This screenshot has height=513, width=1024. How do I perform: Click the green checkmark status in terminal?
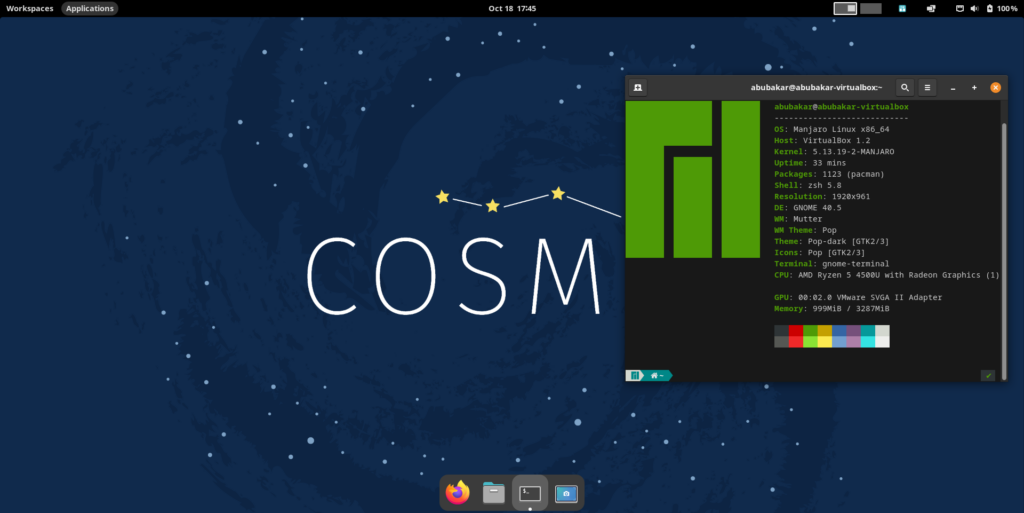coord(988,375)
